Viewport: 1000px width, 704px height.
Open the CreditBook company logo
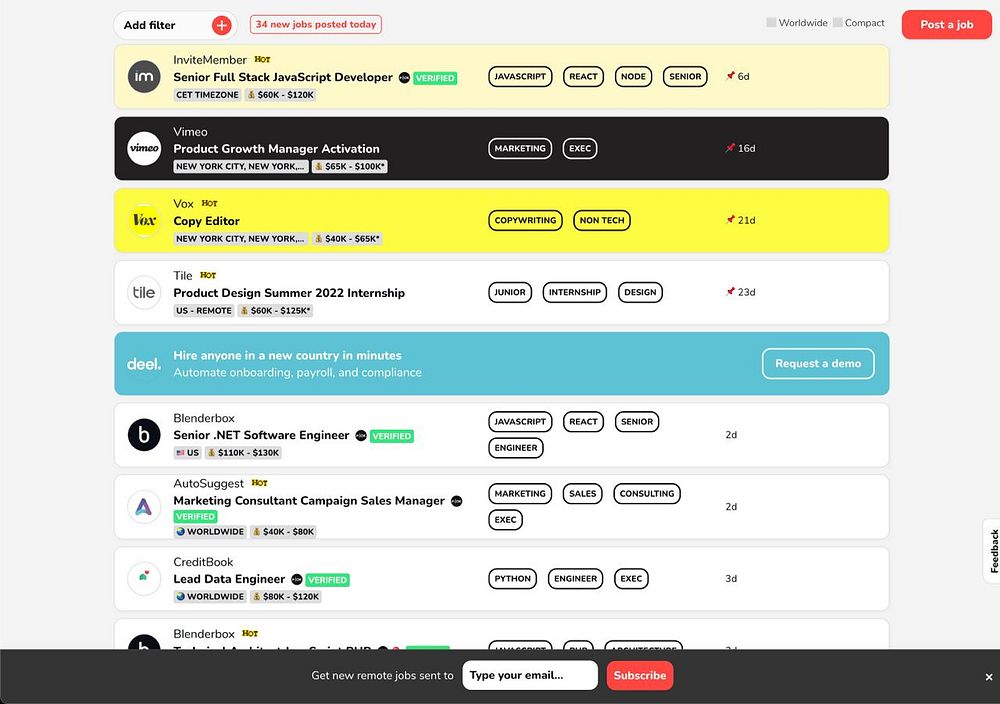[144, 579]
